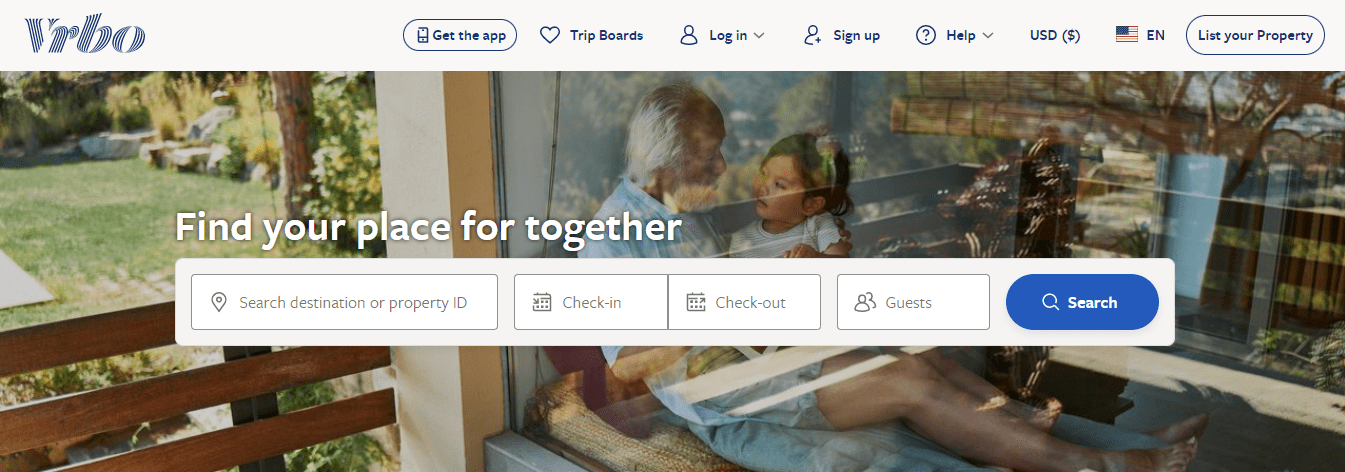Image resolution: width=1345 pixels, height=472 pixels.
Task: Expand the Help dropdown chevron
Action: 988,36
